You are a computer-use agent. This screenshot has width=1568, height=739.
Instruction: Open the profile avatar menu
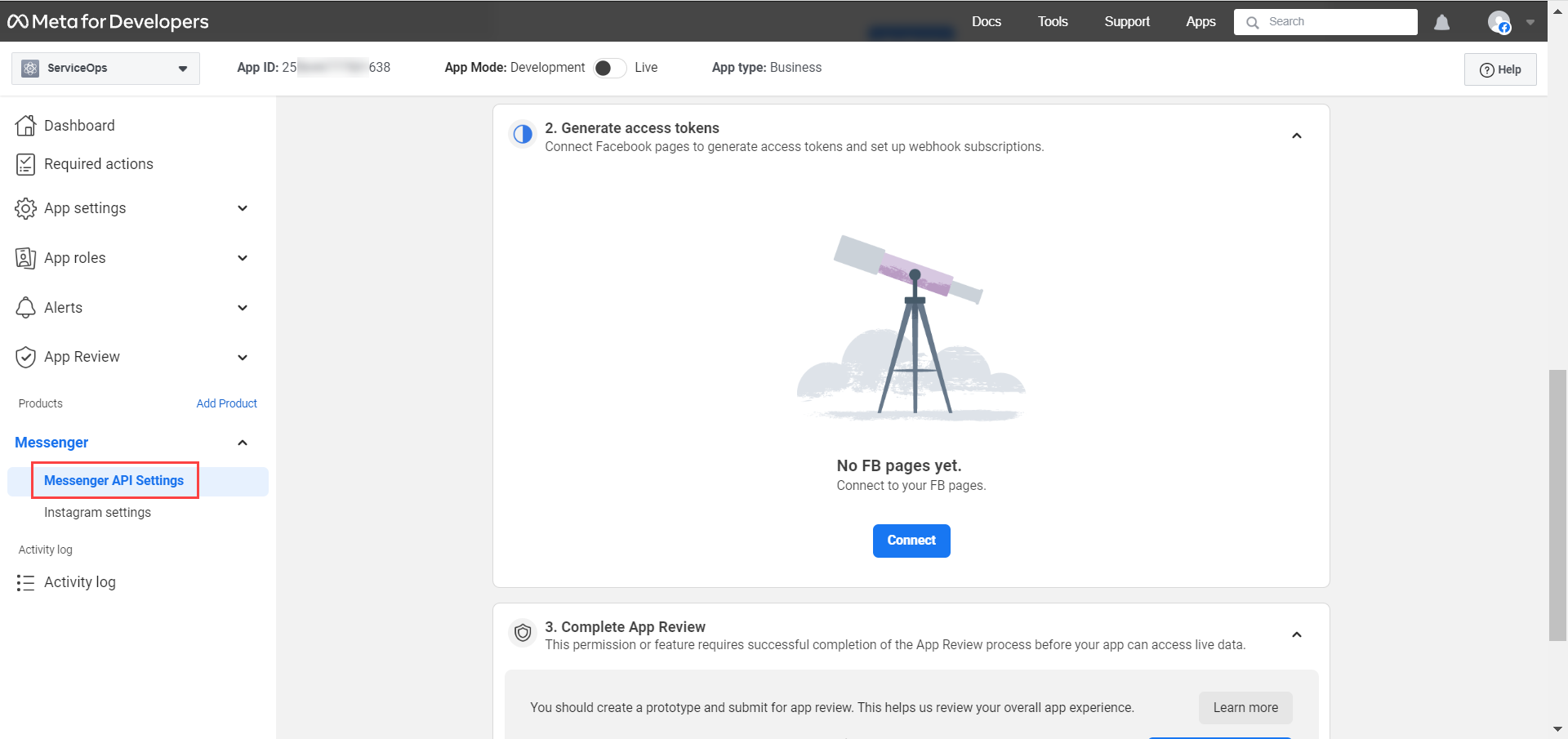tap(1499, 23)
